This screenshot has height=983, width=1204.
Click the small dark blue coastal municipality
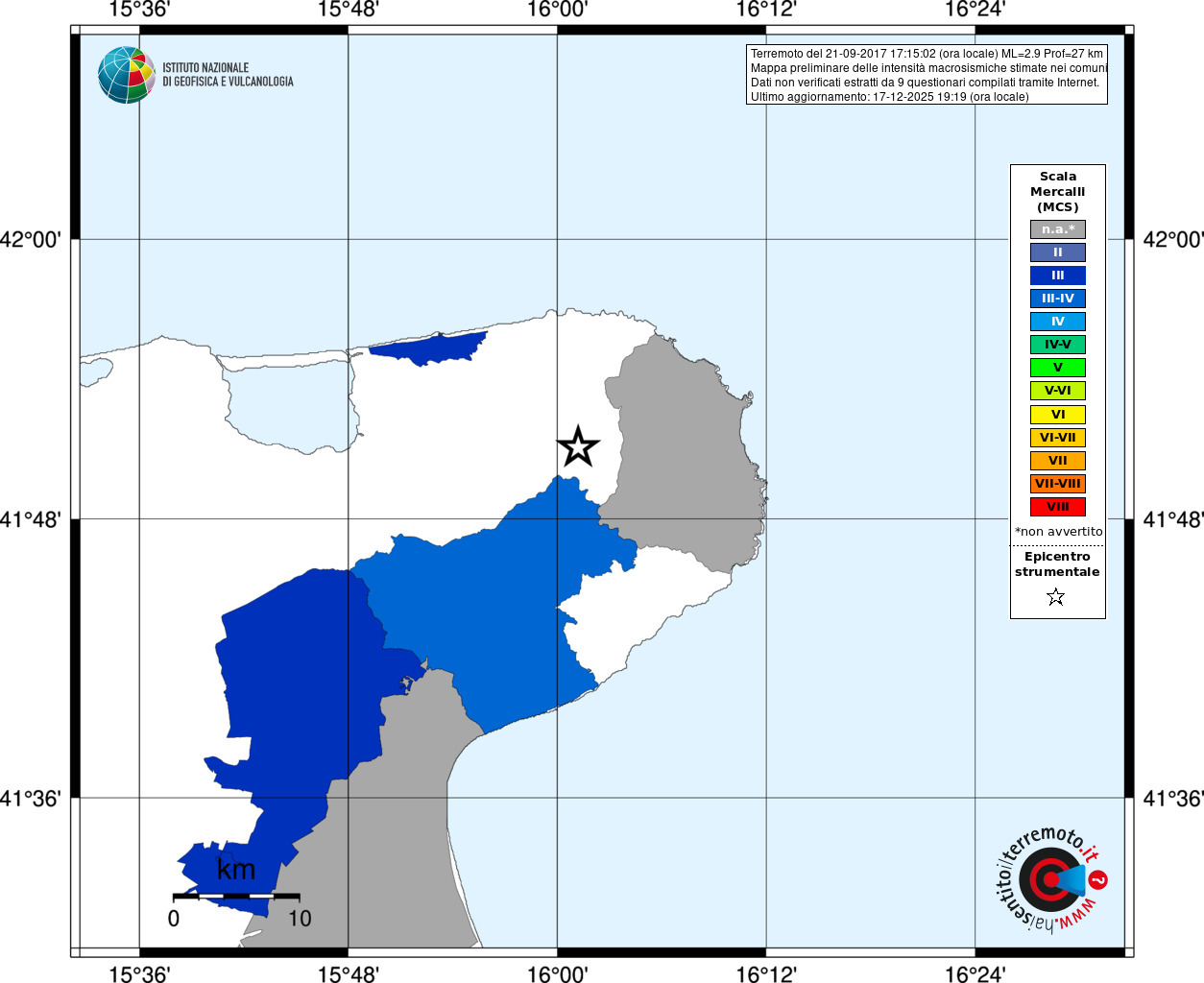[429, 348]
